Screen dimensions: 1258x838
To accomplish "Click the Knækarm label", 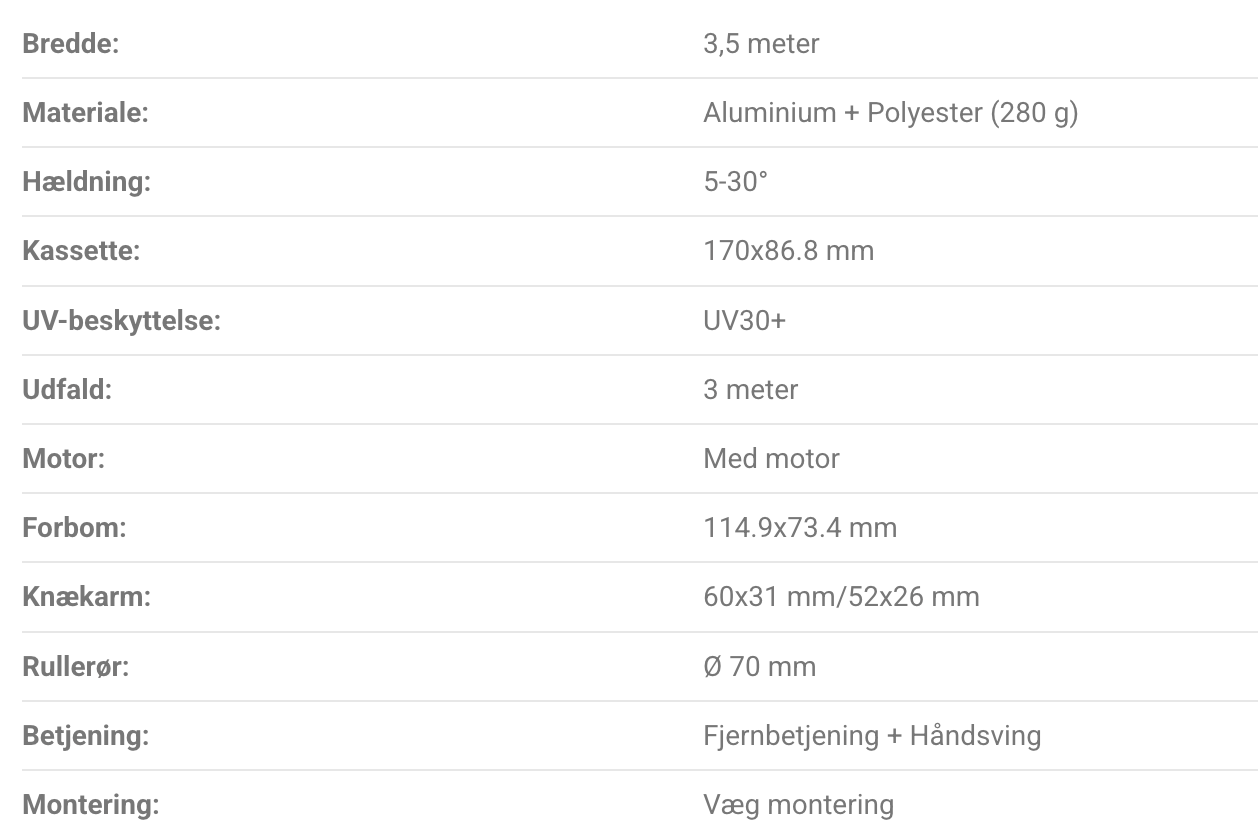I will click(x=86, y=597).
